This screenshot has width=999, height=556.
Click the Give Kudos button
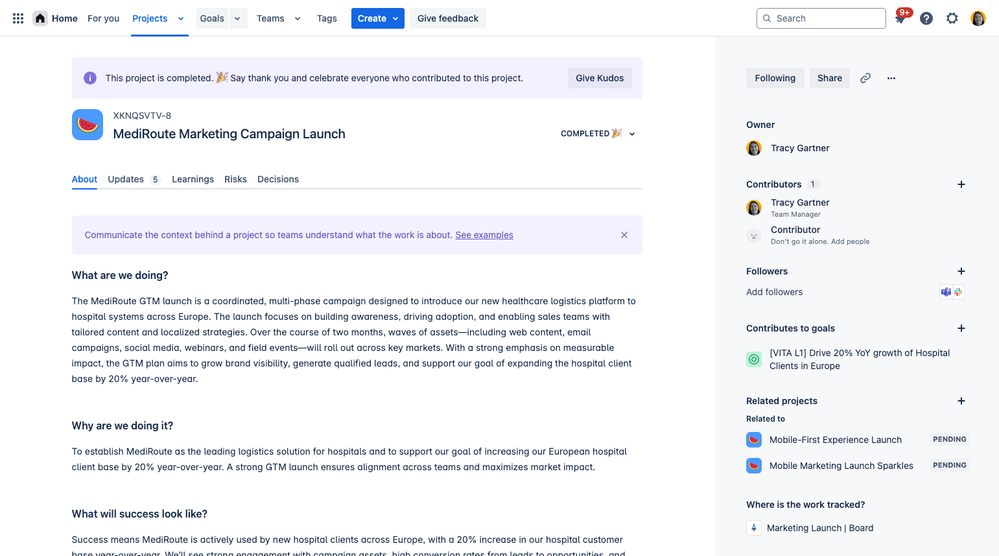(600, 78)
